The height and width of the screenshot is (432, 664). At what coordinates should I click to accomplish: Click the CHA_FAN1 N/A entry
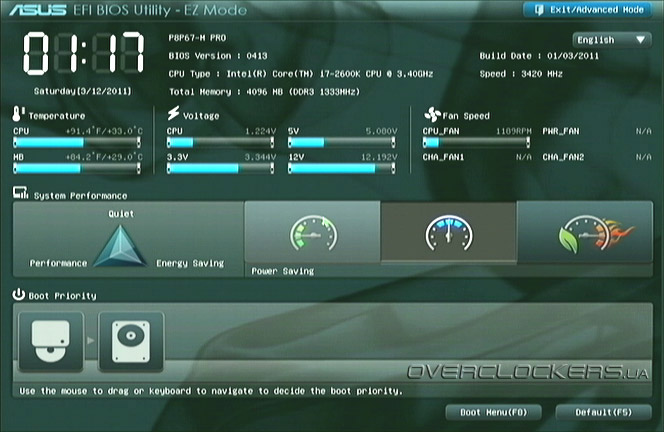click(476, 157)
